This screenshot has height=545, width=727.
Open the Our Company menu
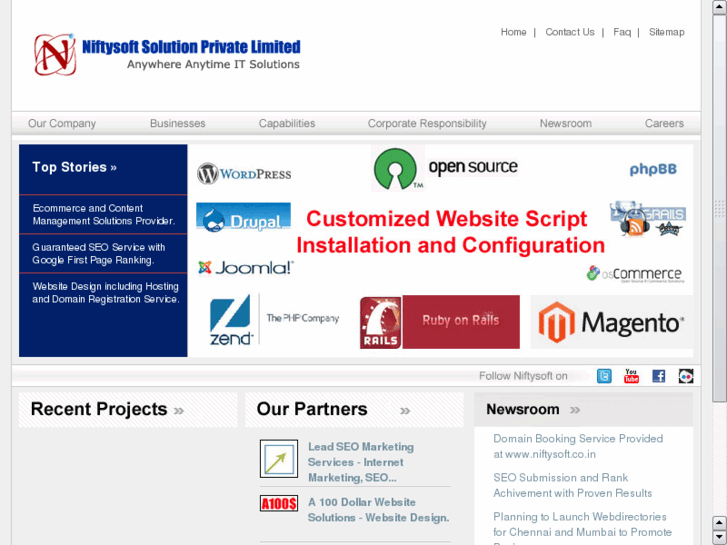[62, 123]
